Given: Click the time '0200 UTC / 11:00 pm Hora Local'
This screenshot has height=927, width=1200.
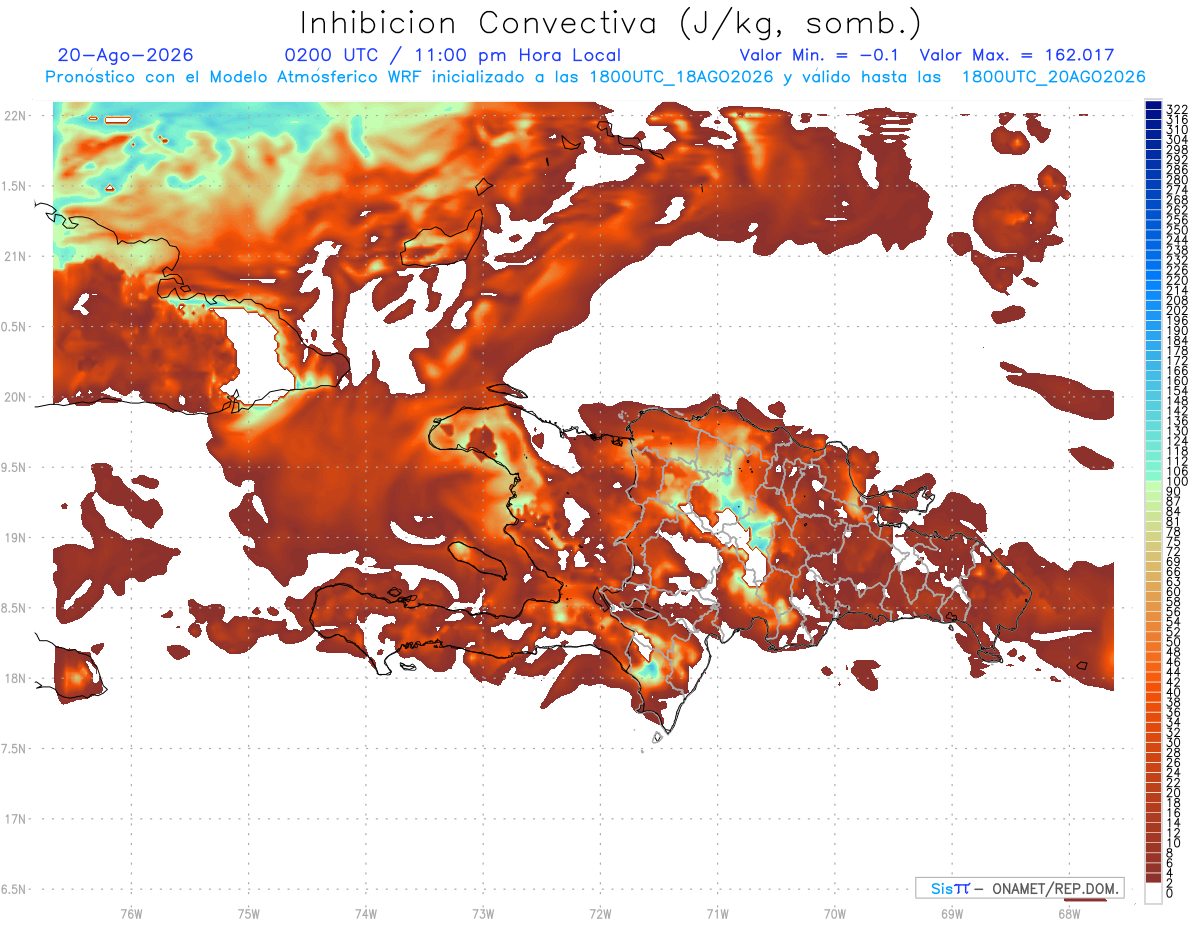Looking at the screenshot, I should point(452,56).
